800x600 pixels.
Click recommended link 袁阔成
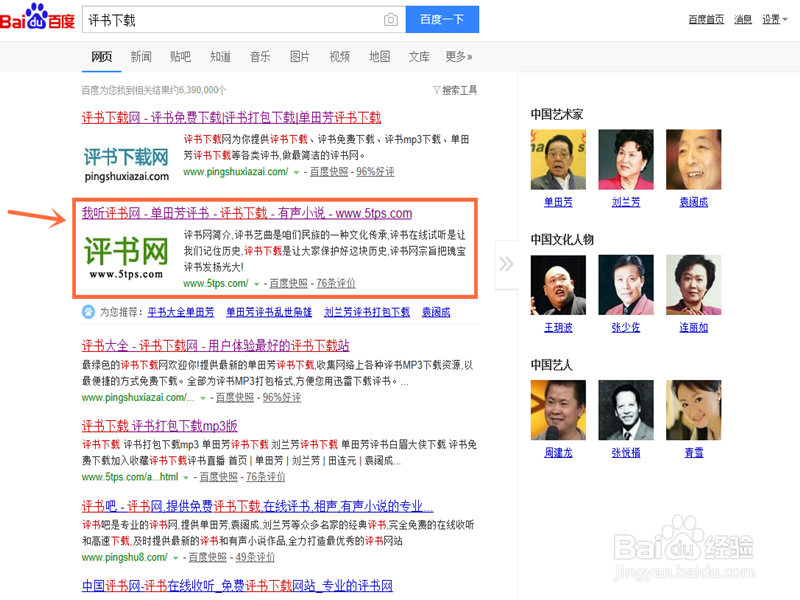[x=436, y=312]
